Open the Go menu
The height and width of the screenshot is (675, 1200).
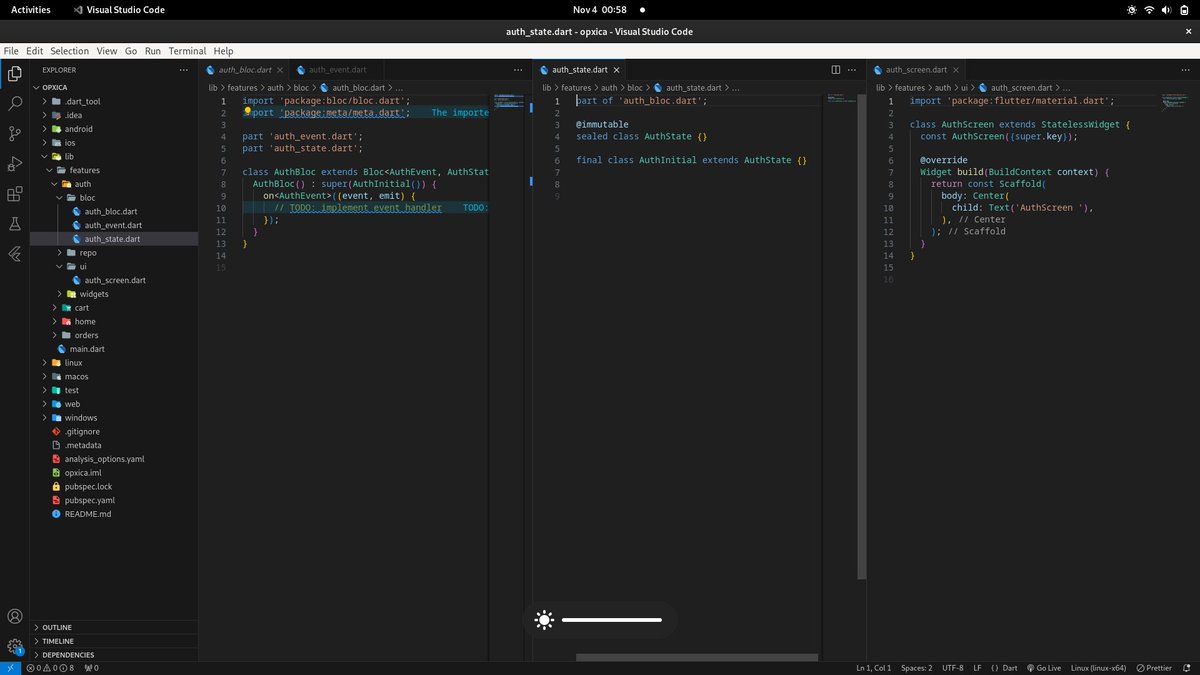pyautogui.click(x=131, y=51)
